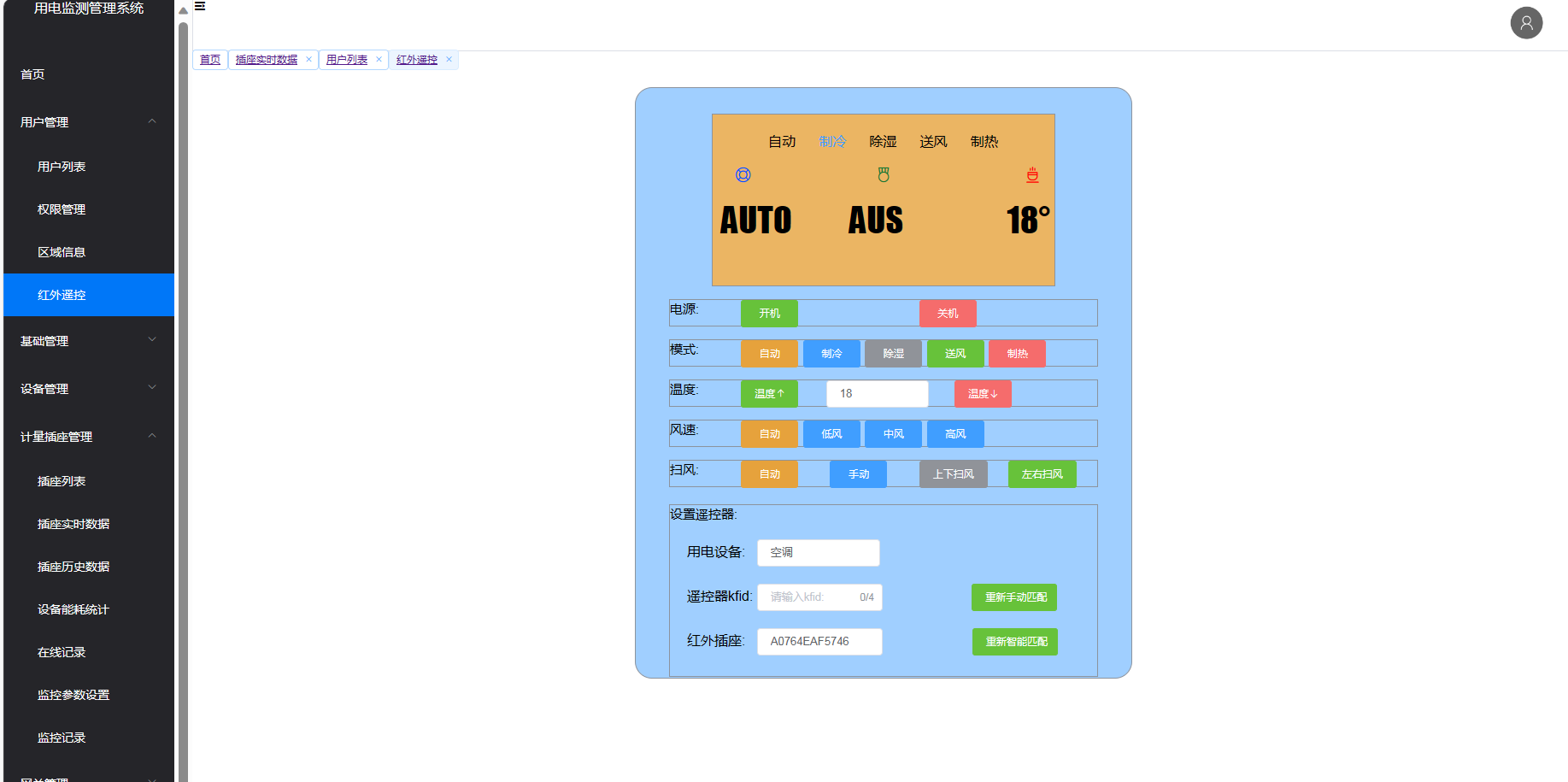Open 插座历史数据 in the sidebar
Viewport: 1568px width, 782px height.
89,567
